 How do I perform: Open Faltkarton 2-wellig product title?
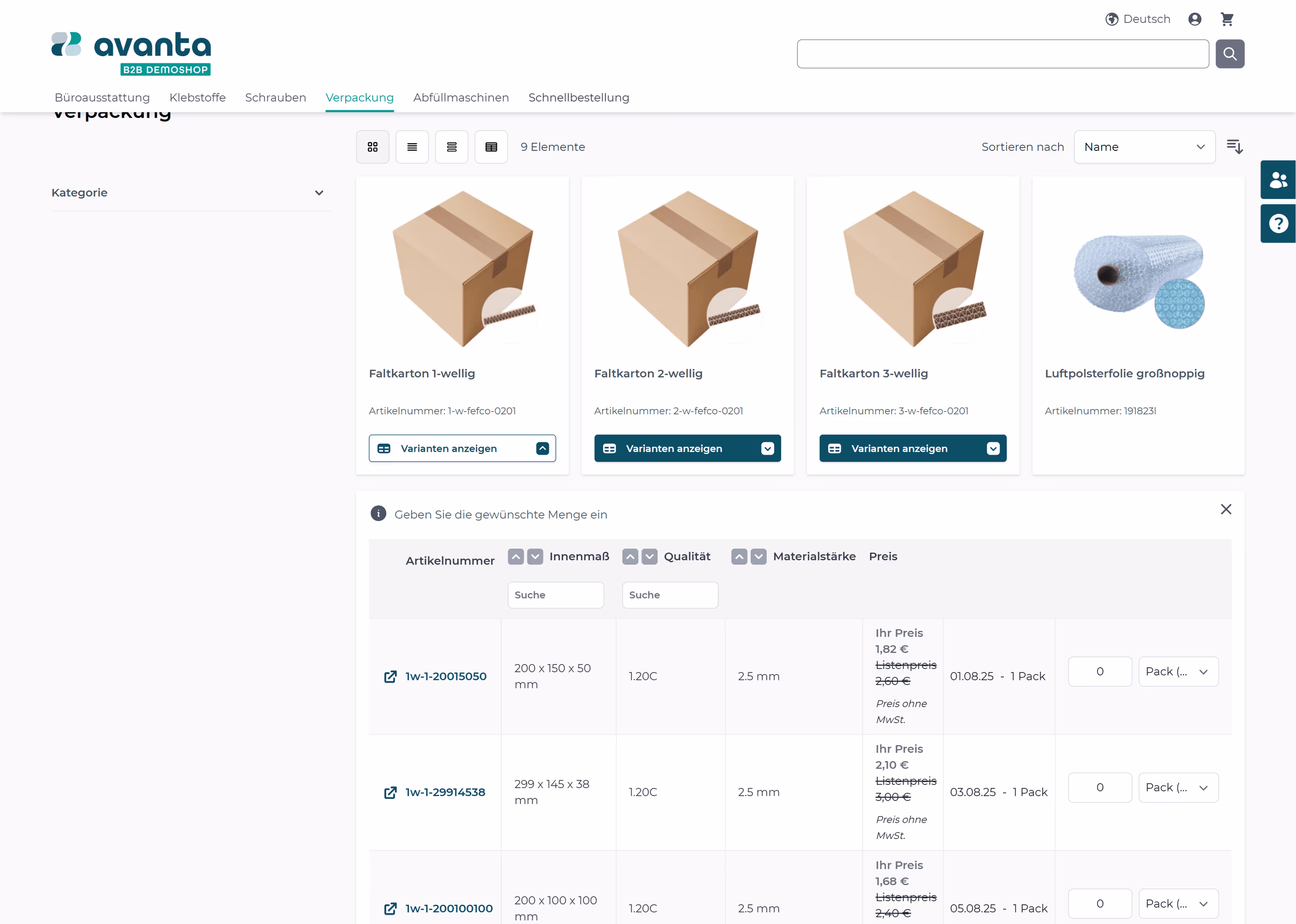648,373
